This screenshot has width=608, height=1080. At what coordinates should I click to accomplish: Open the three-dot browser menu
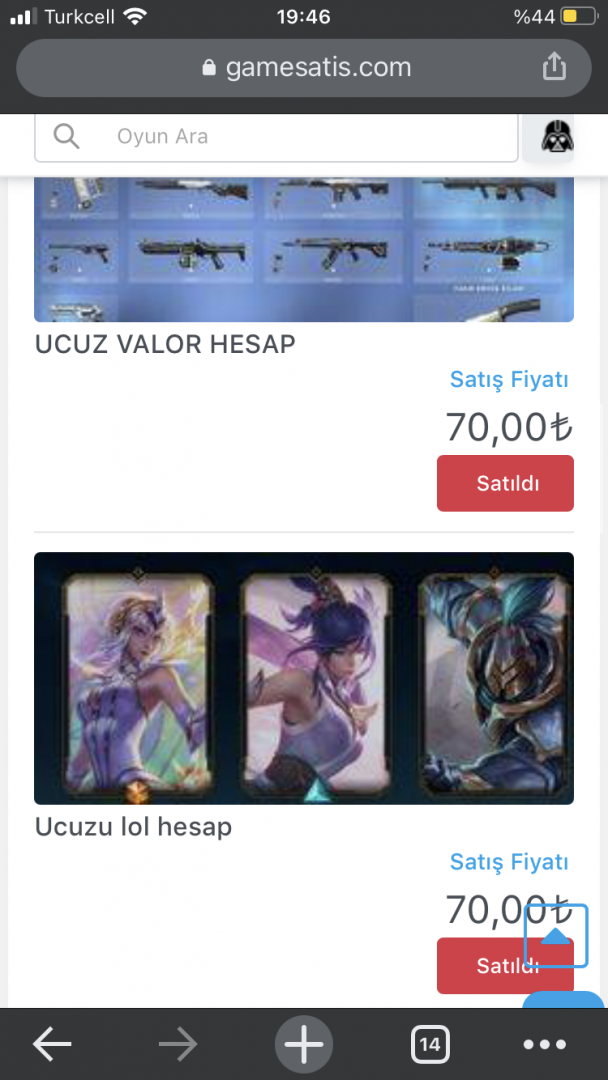tap(545, 1045)
